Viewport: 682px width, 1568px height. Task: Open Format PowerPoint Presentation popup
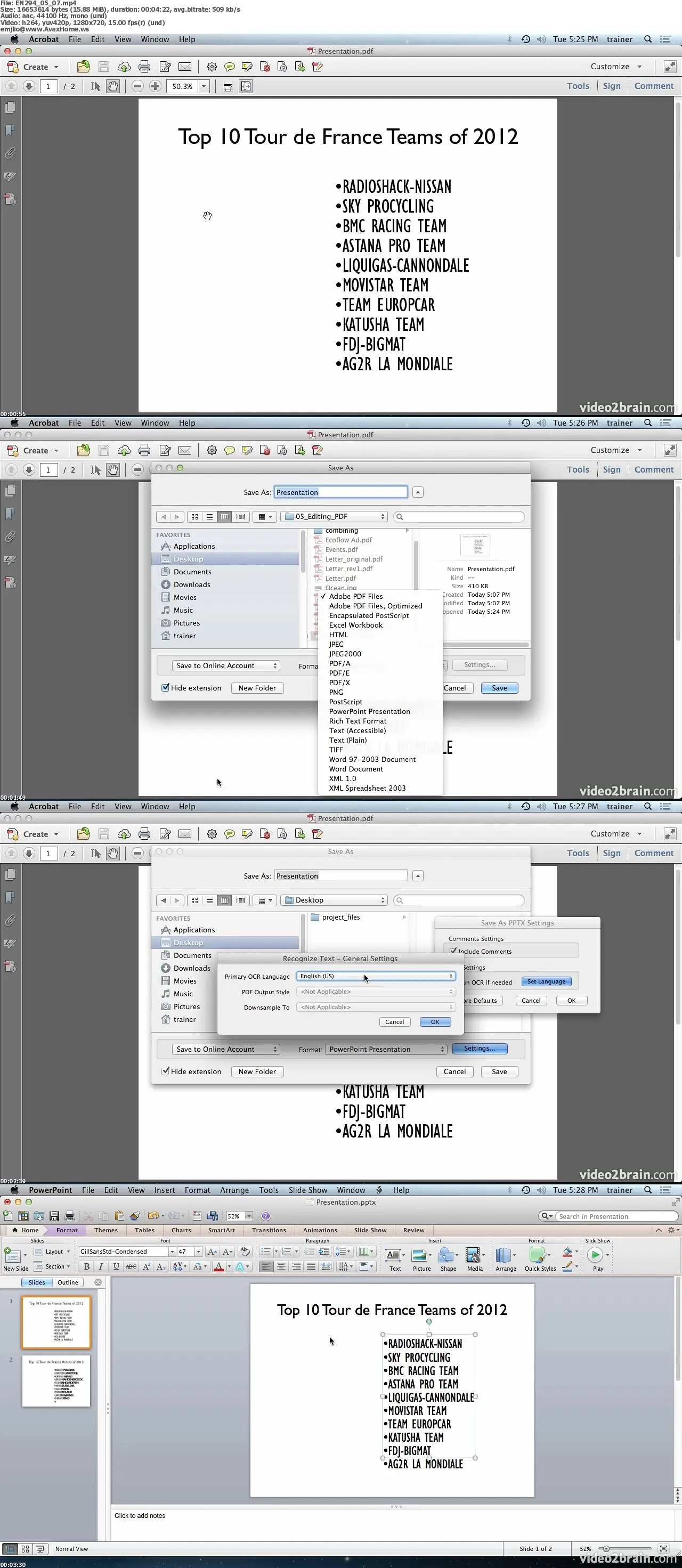386,1049
